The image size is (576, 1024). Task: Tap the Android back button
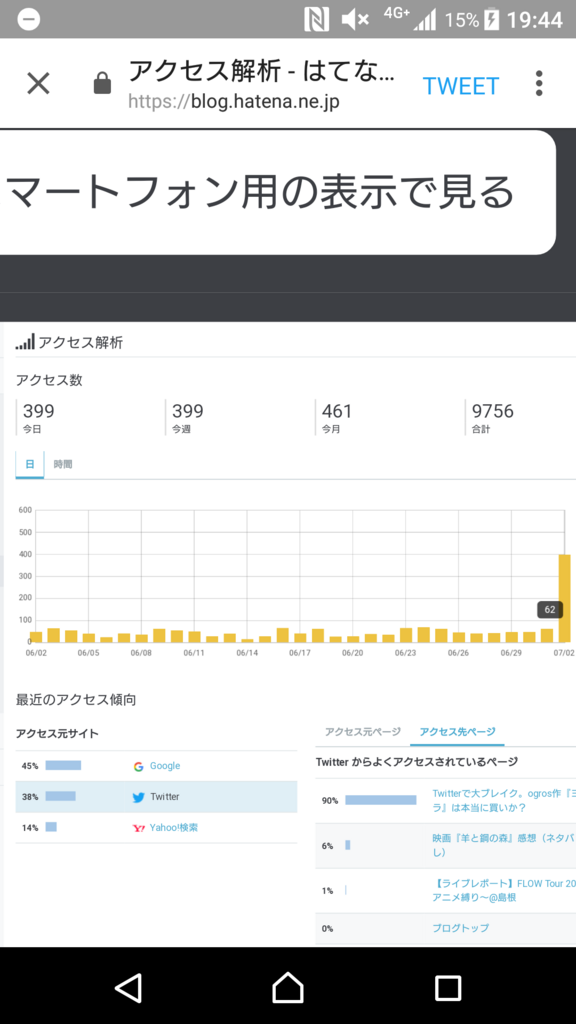[128, 987]
